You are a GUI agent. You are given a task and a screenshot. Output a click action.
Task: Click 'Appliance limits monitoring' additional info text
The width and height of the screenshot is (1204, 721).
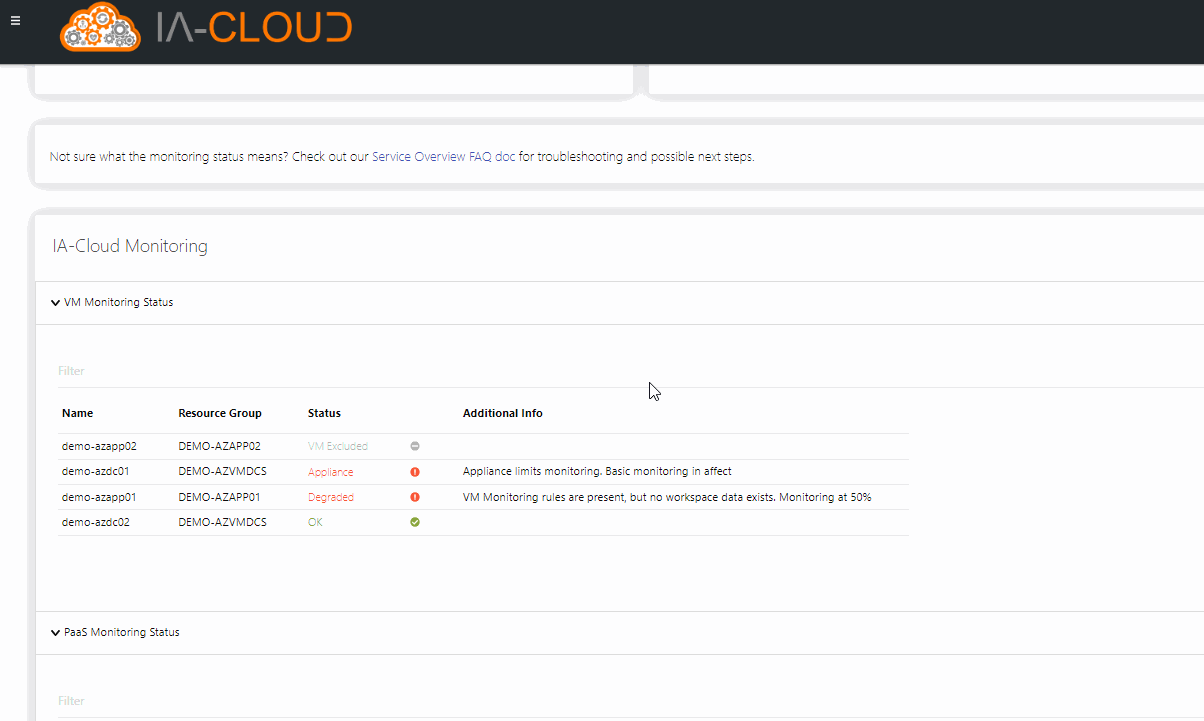click(x=598, y=472)
